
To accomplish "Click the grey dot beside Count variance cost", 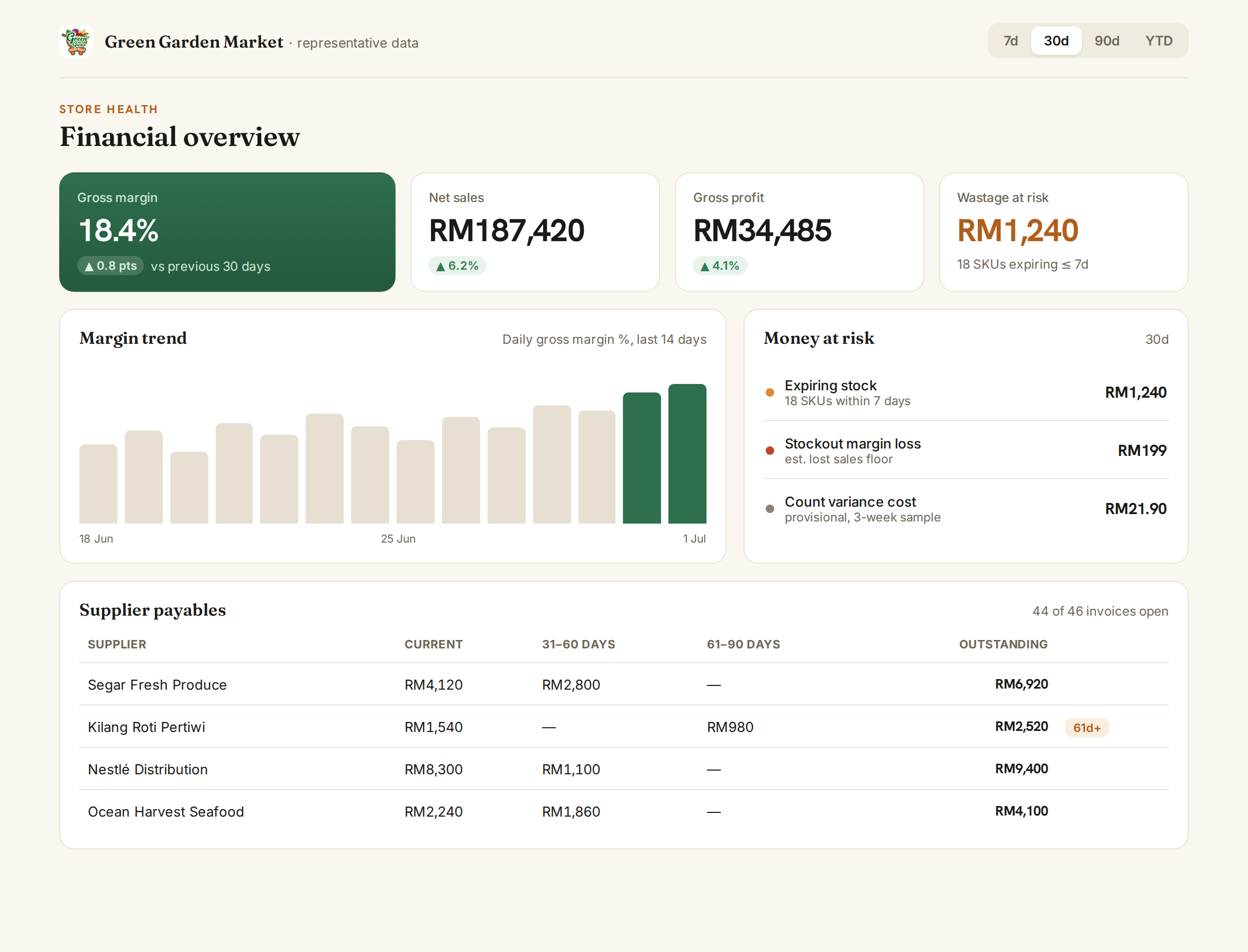I will (769, 509).
